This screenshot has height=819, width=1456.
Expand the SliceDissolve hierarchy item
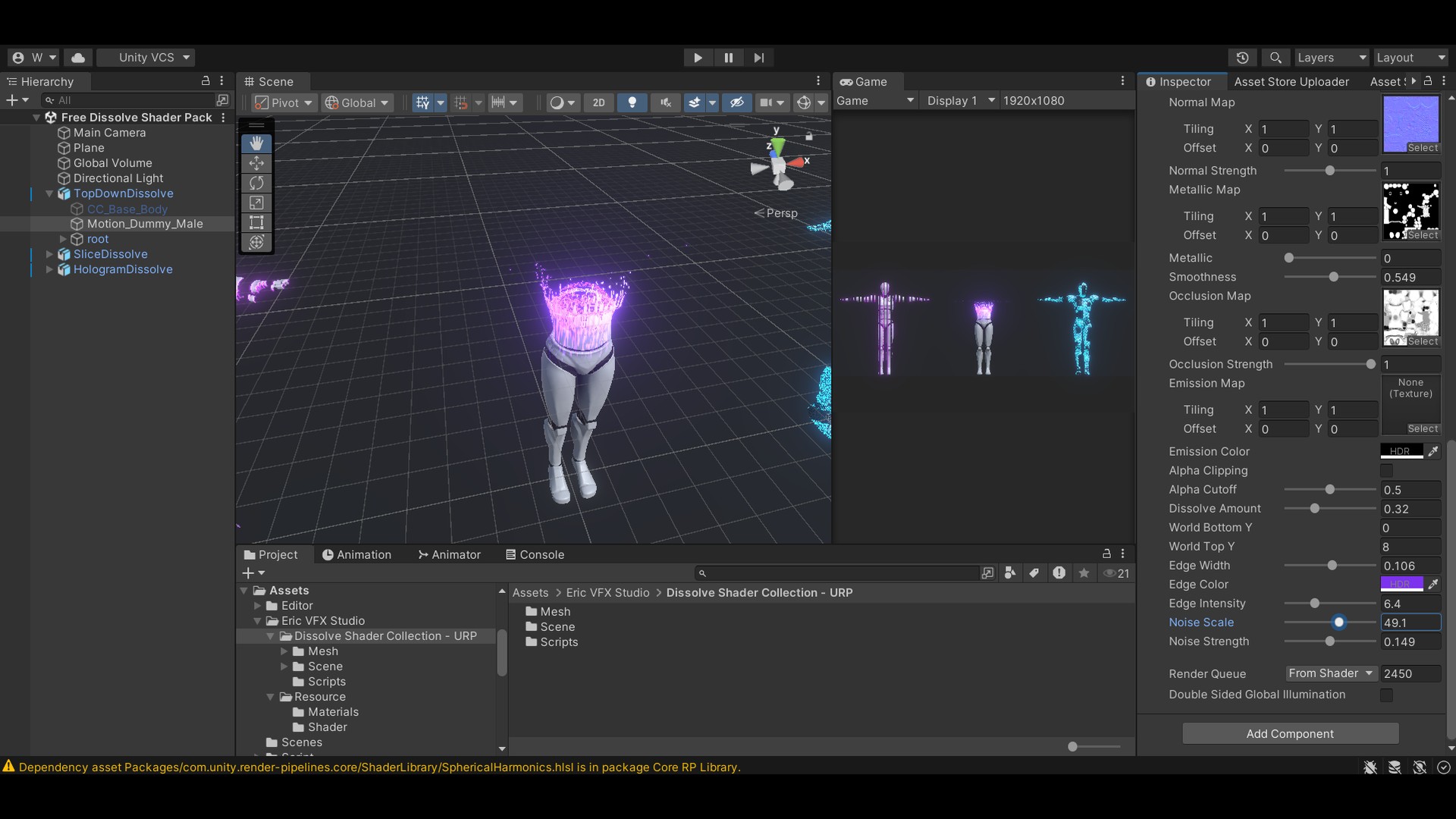click(49, 254)
